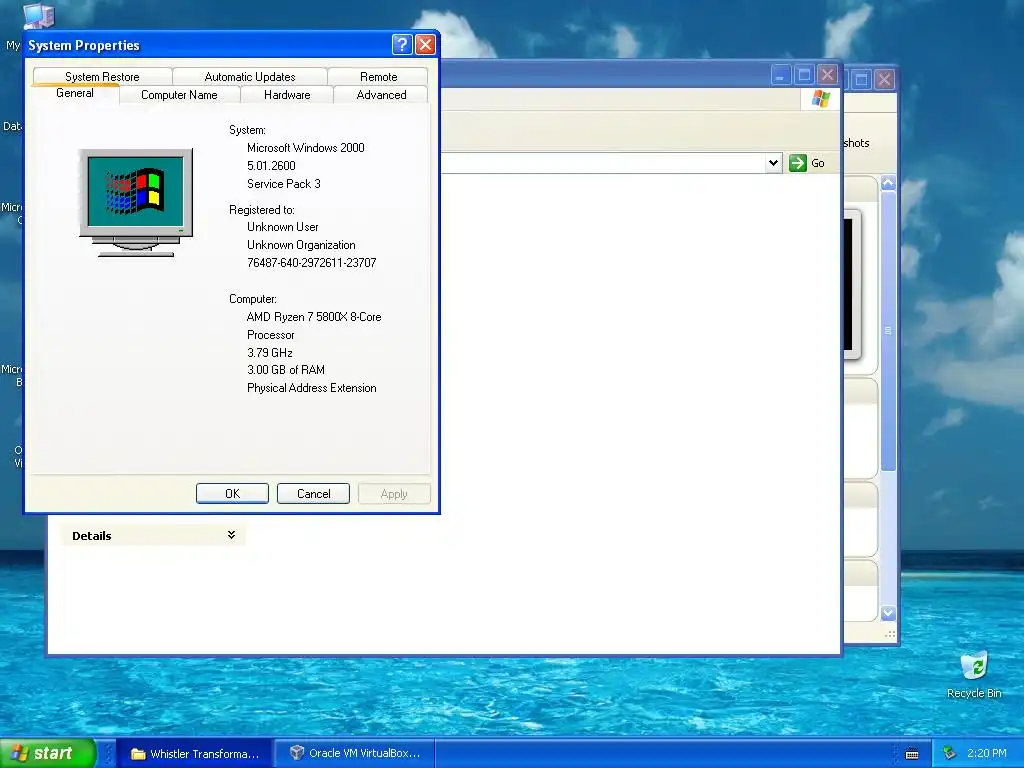Open the Explorer address bar dropdown

773,163
